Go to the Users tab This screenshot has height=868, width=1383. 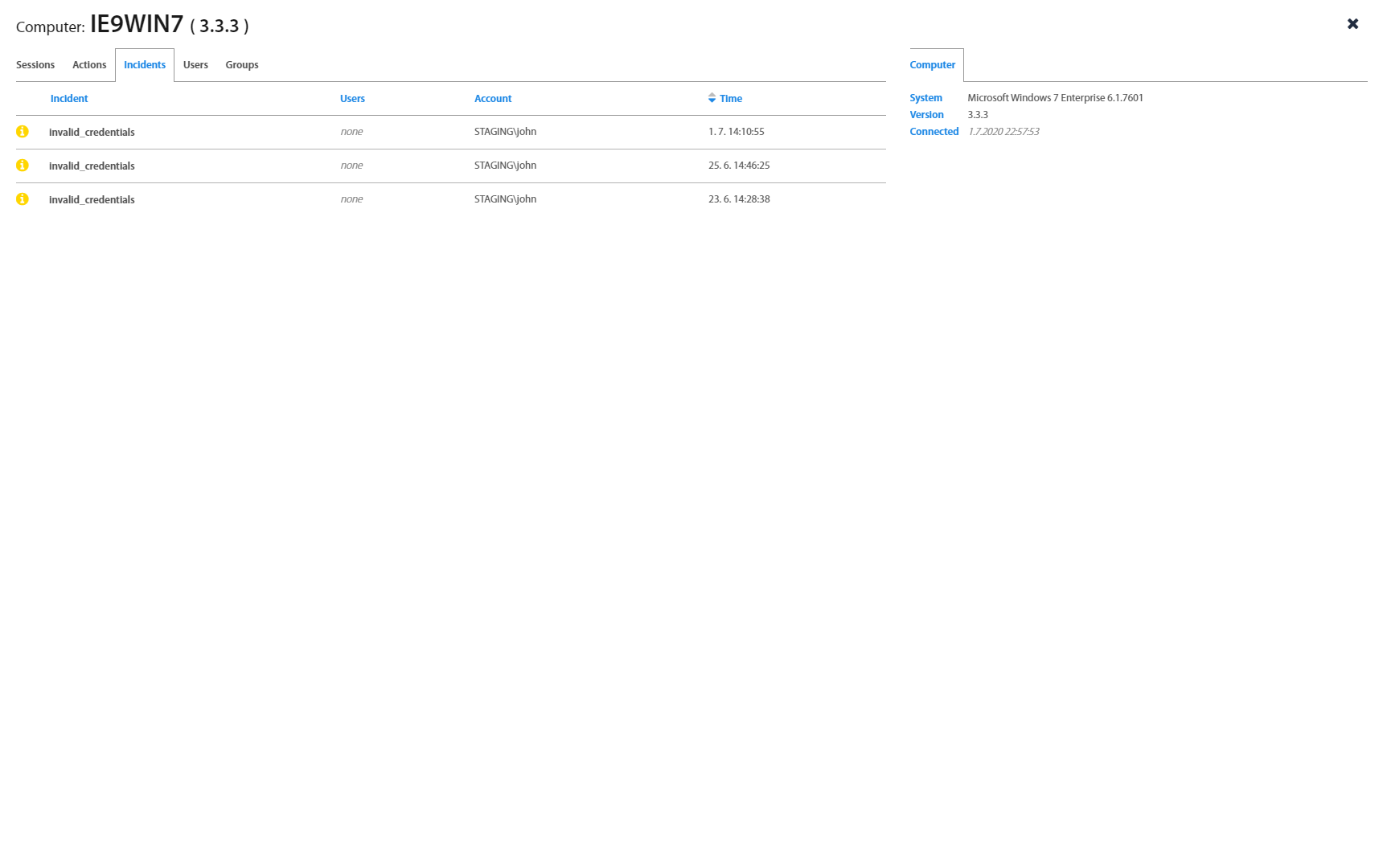195,65
